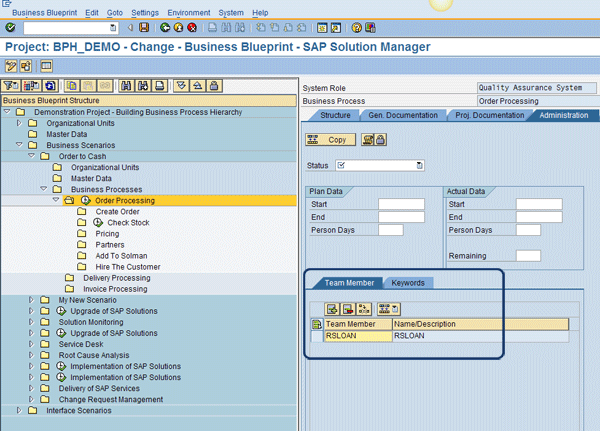Find in tree with binoculars icon
This screenshot has height=431, width=600.
coord(126,86)
